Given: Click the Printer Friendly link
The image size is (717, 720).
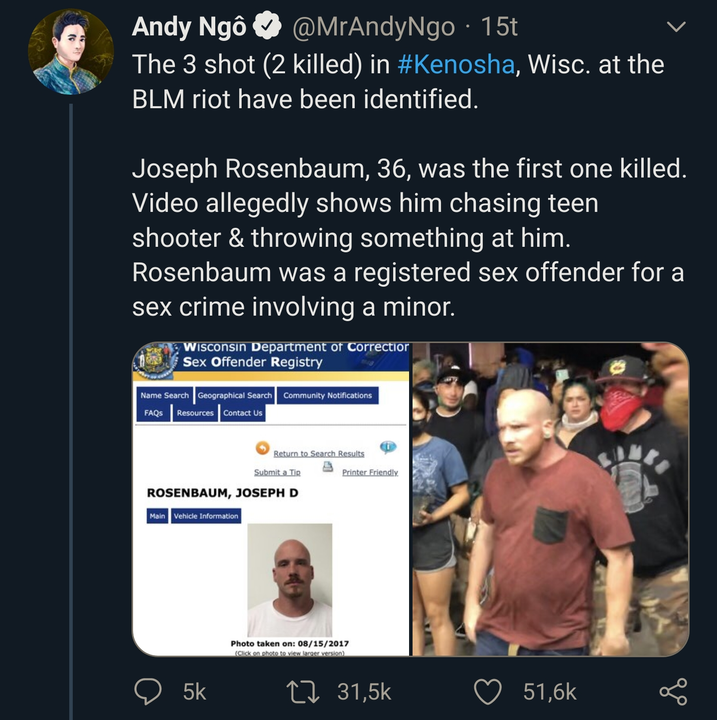Looking at the screenshot, I should (x=370, y=472).
